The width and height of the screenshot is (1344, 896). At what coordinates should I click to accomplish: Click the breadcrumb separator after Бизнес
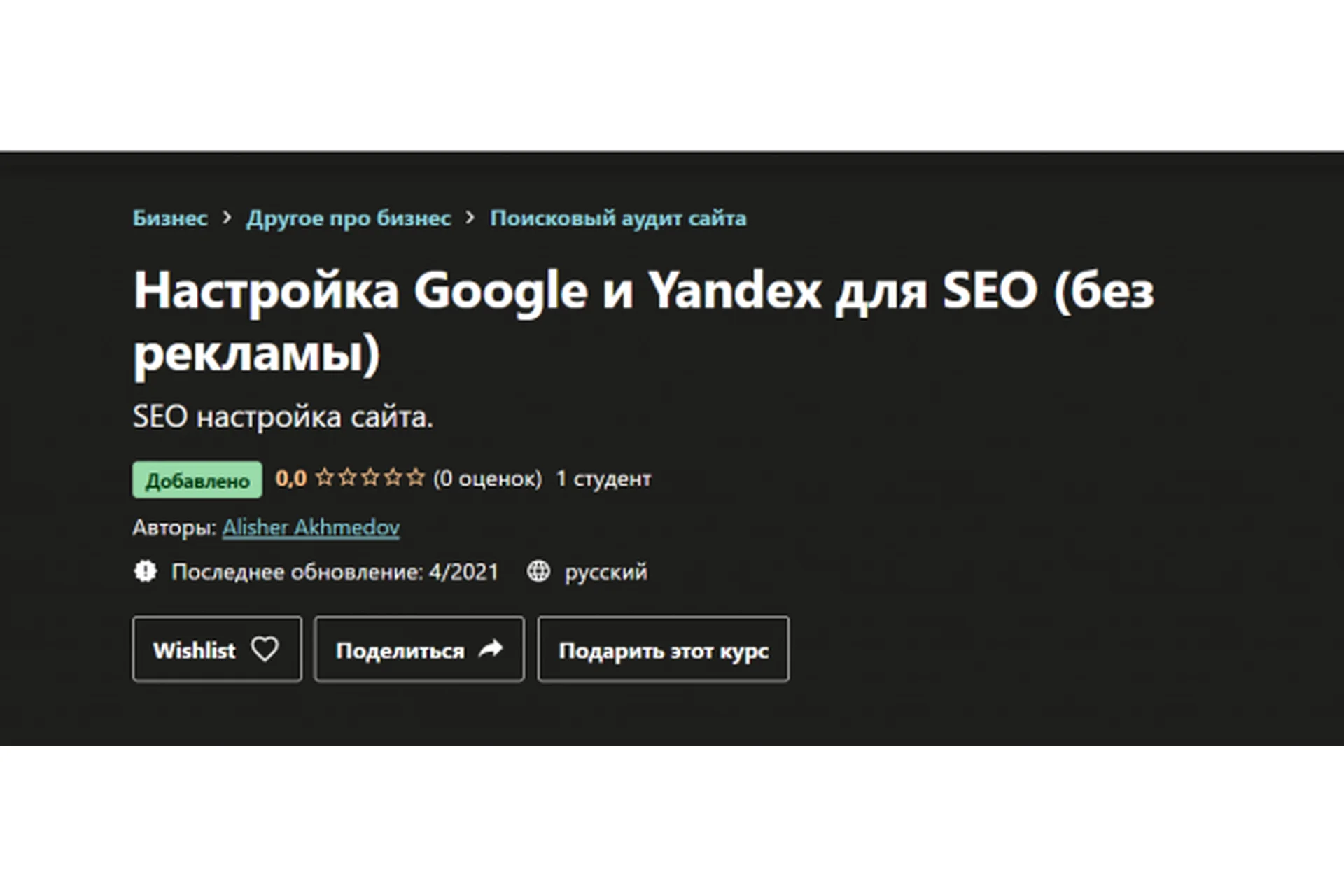[x=227, y=218]
